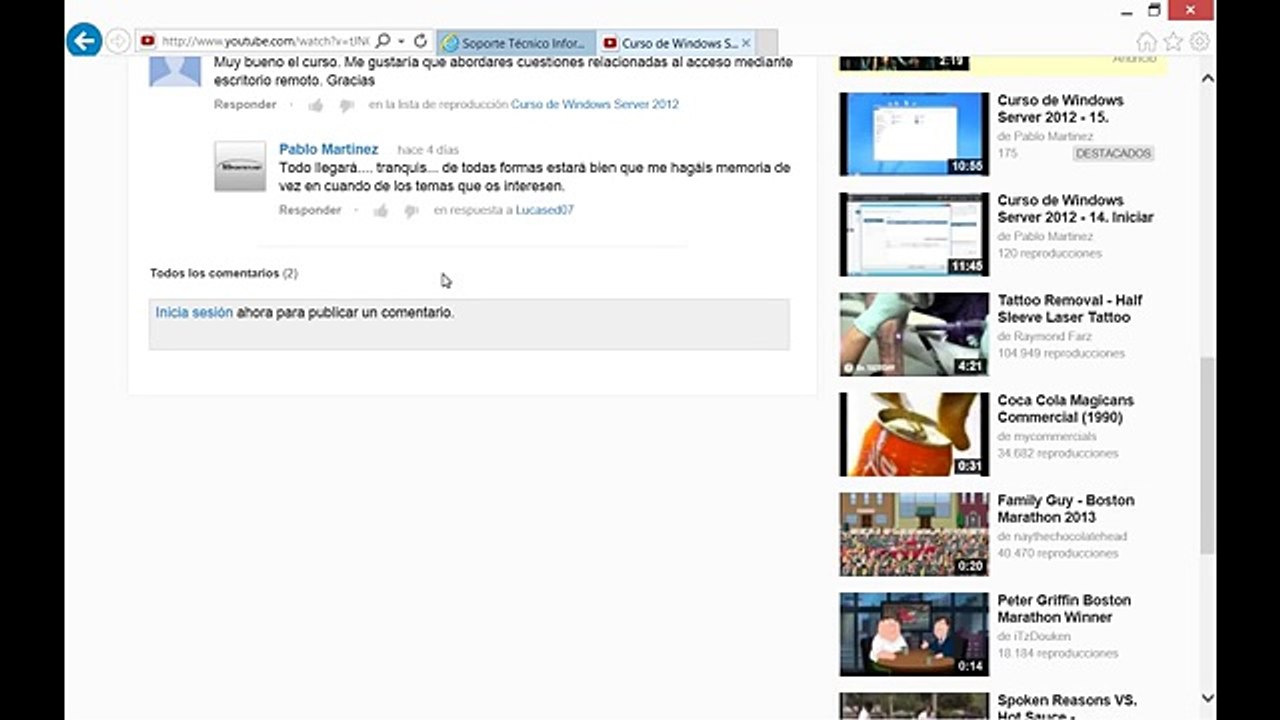Refresh the page with the reload icon
The height and width of the screenshot is (720, 1280).
click(420, 41)
